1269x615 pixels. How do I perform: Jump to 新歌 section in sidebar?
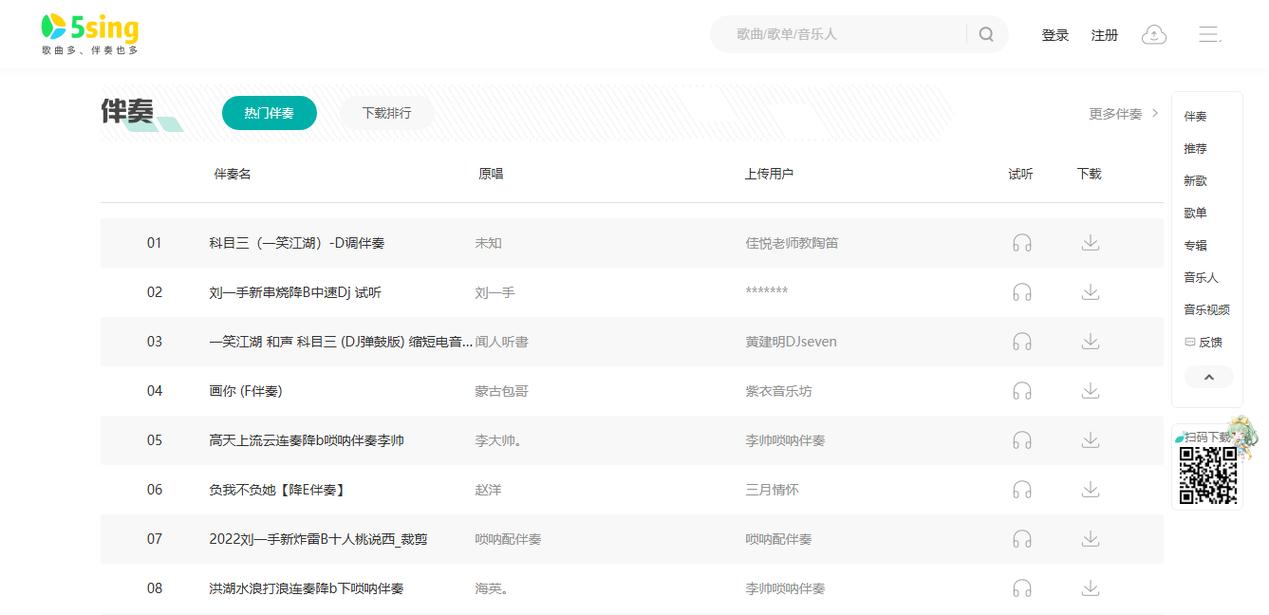(x=1195, y=181)
